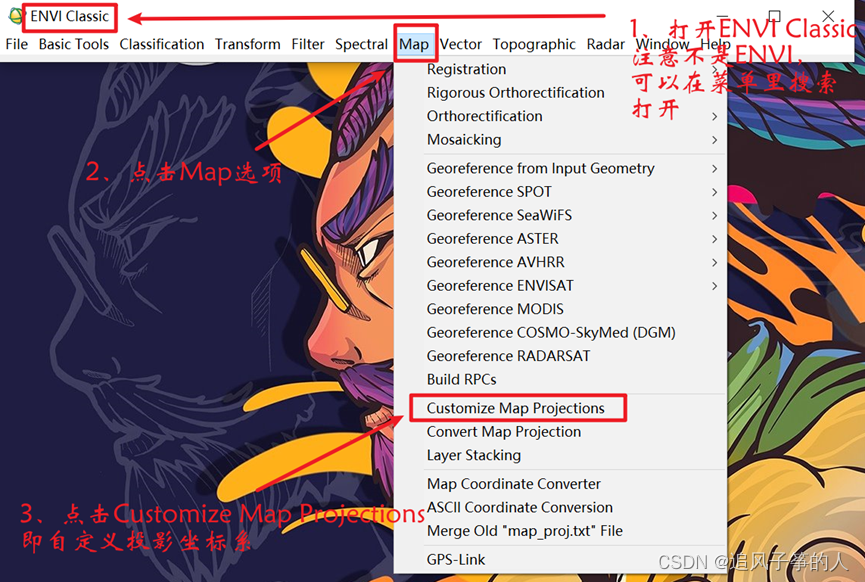The width and height of the screenshot is (865, 582).
Task: Open the Vector menu
Action: tap(461, 44)
